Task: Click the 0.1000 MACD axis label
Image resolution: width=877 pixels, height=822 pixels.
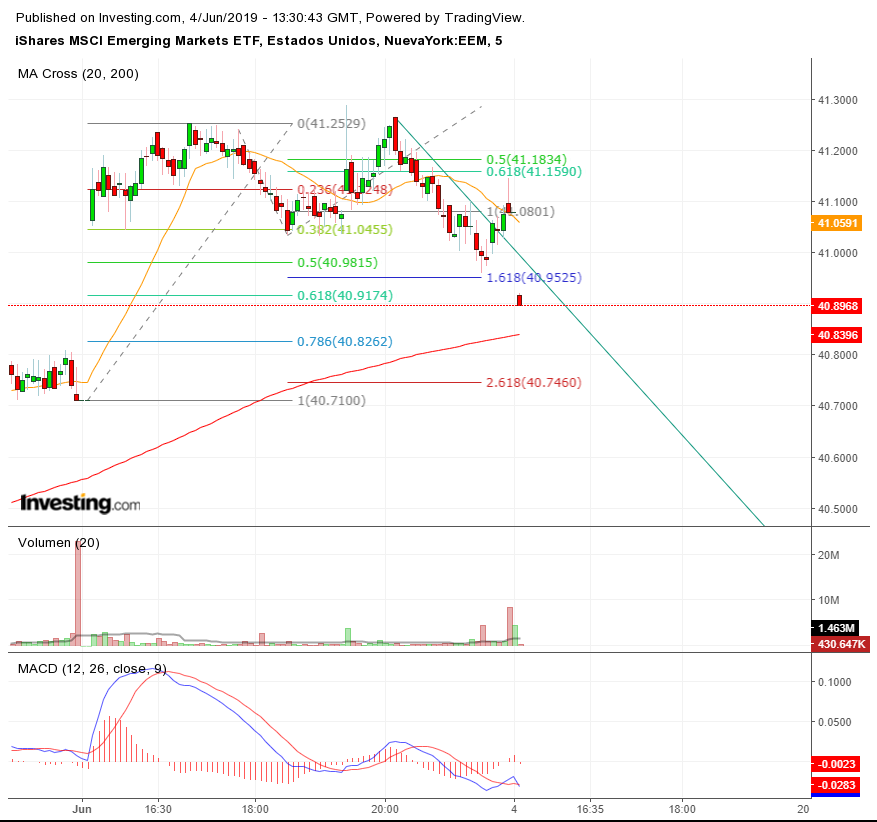Action: [x=834, y=682]
